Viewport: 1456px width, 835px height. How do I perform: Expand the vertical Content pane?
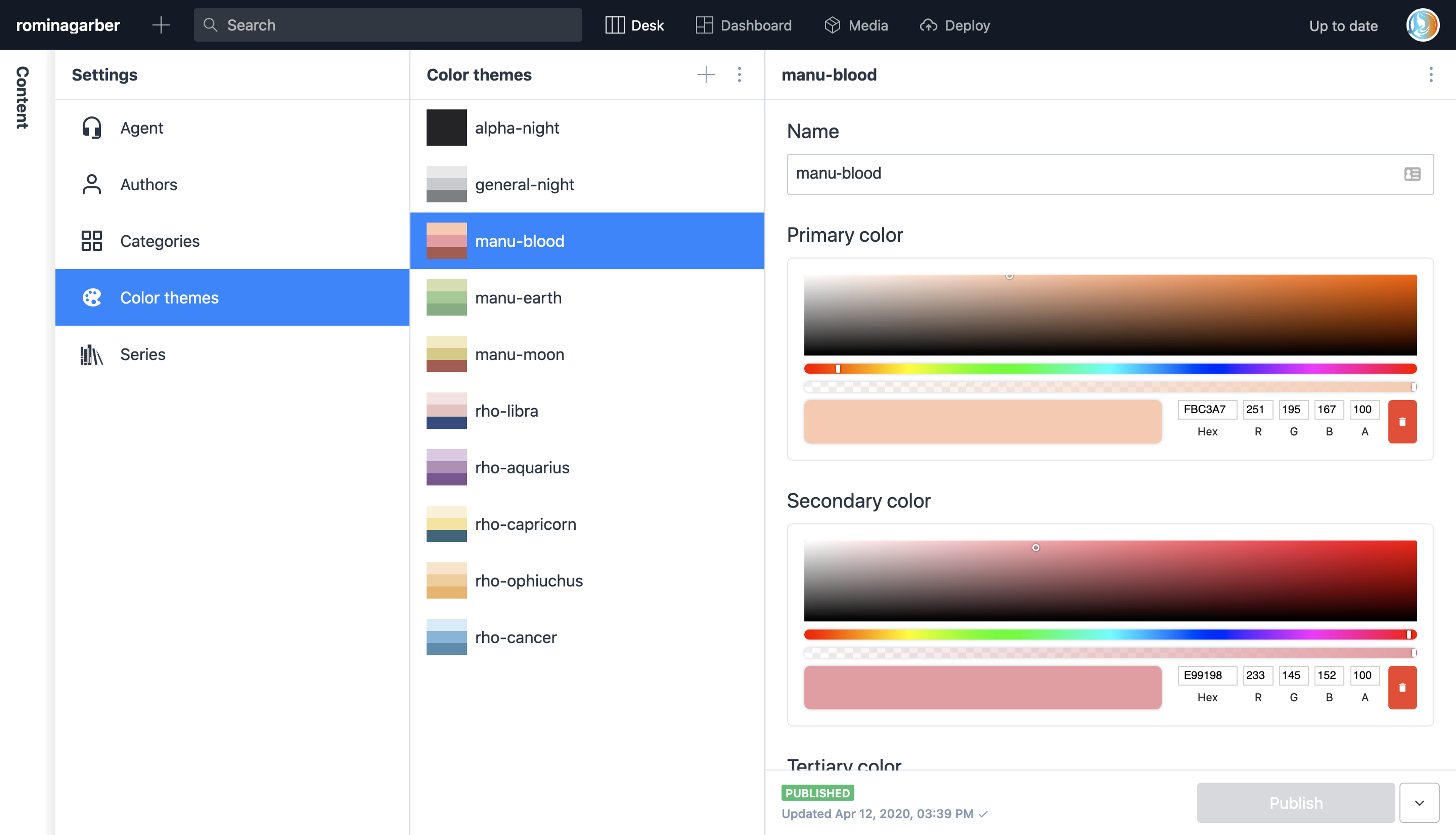coord(22,97)
